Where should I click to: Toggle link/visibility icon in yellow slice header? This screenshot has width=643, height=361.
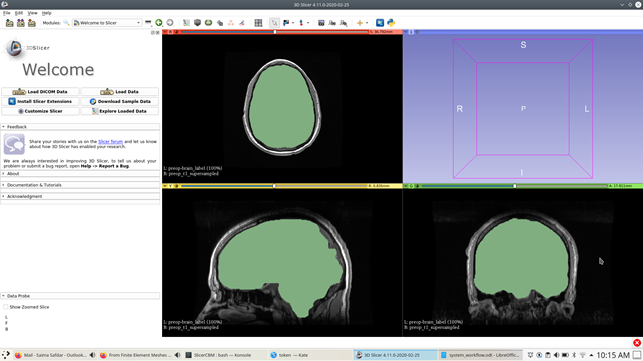coord(176,186)
